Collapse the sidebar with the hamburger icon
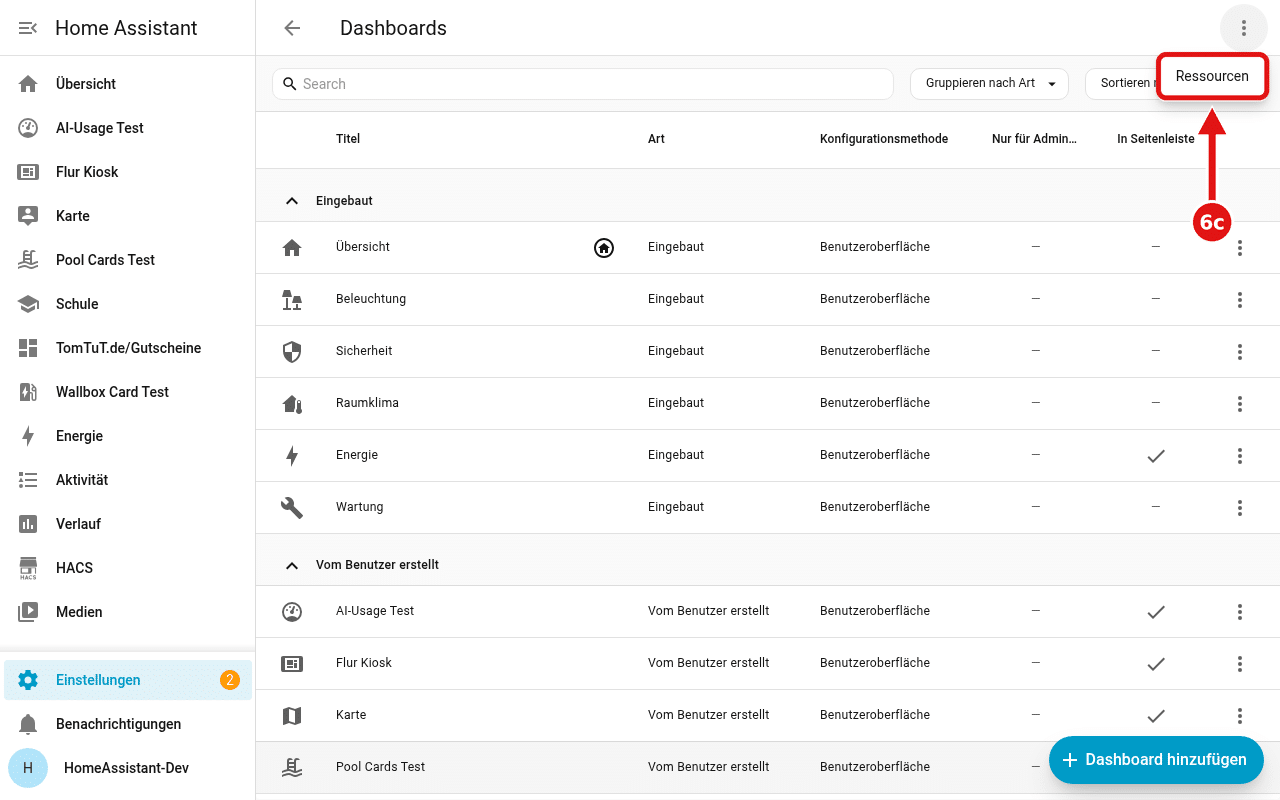The image size is (1280, 800). [x=28, y=28]
